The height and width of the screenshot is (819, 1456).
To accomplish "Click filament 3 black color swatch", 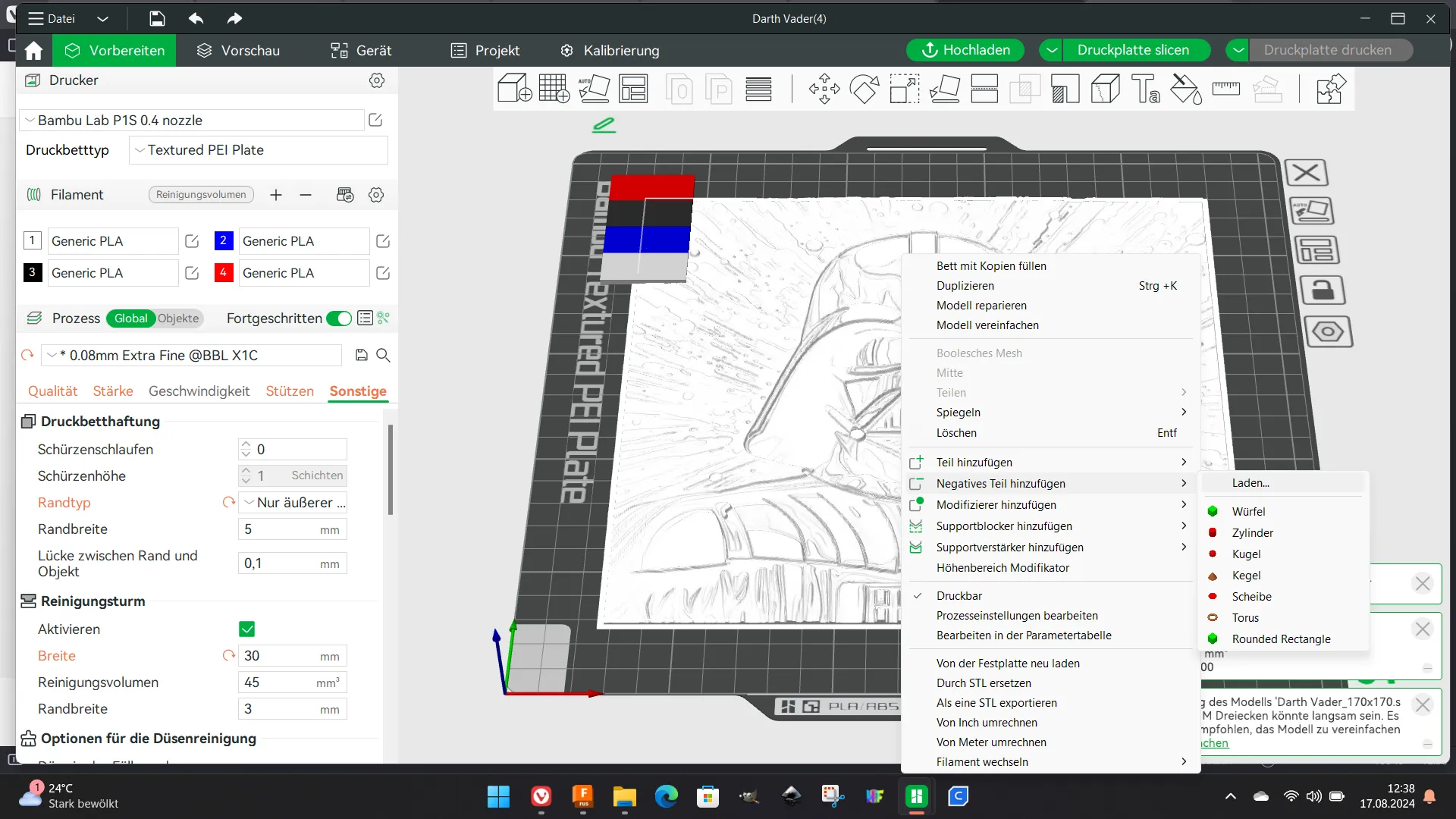I will click(32, 272).
